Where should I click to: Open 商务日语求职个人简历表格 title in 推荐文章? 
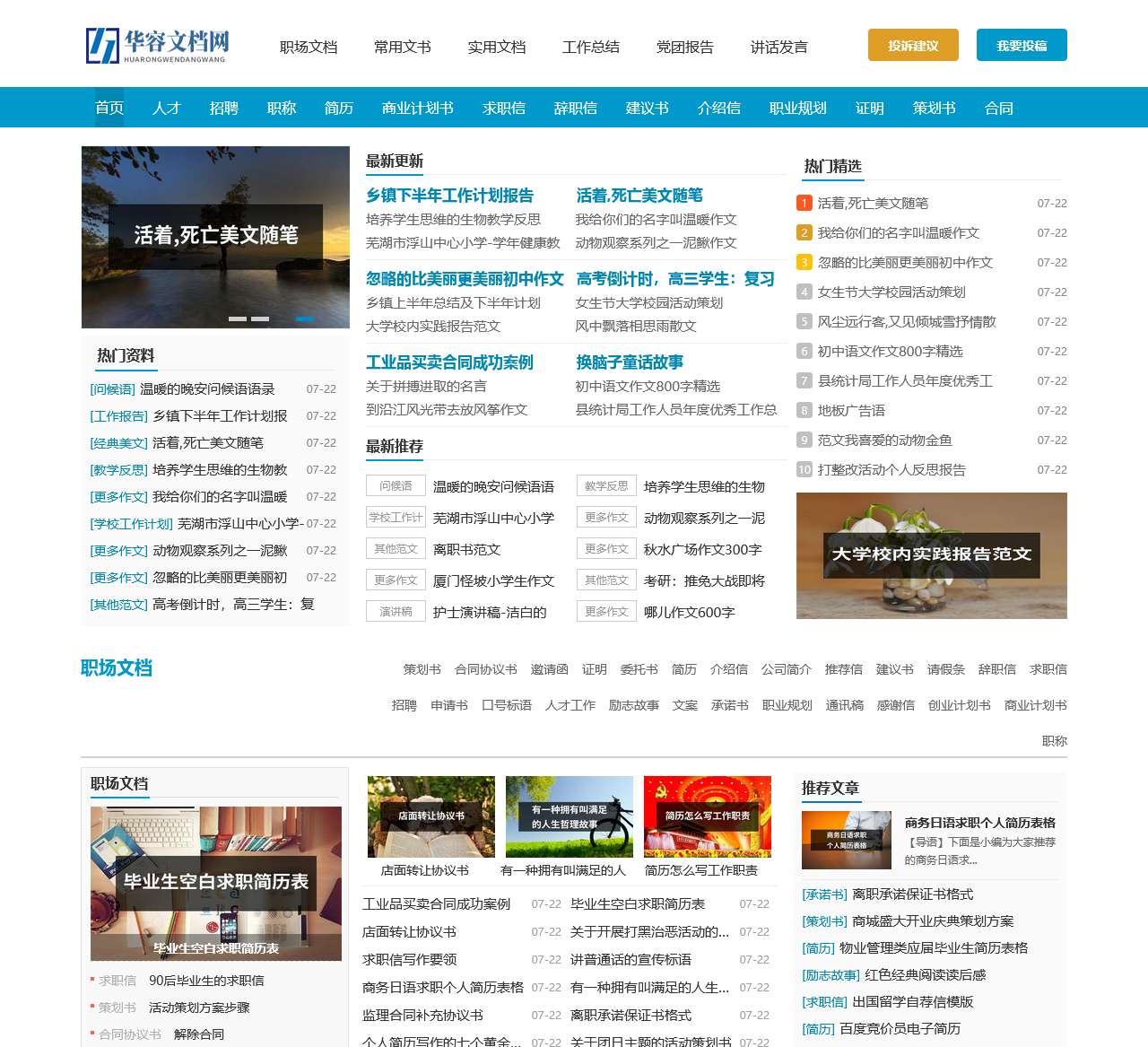[x=980, y=823]
